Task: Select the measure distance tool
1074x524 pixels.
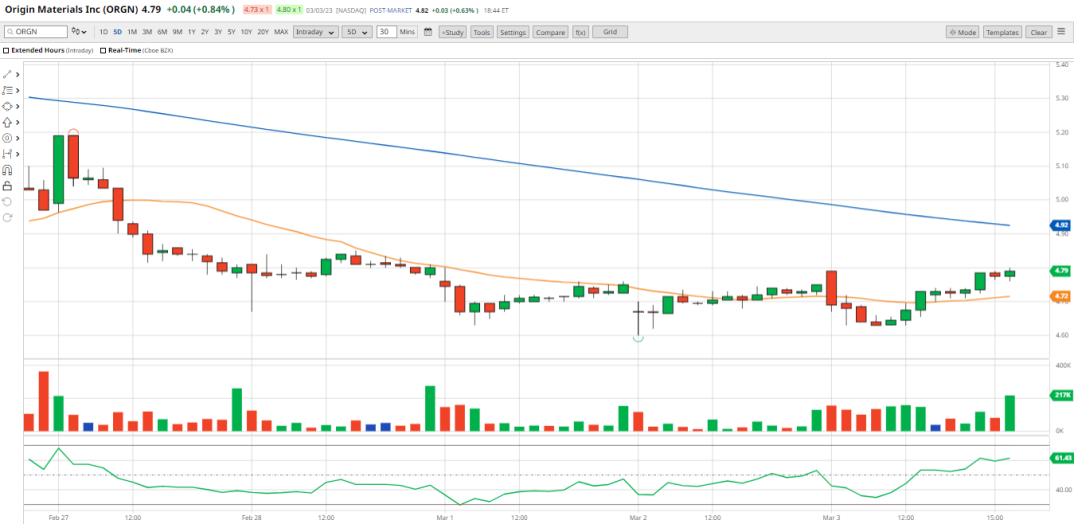Action: [8, 154]
